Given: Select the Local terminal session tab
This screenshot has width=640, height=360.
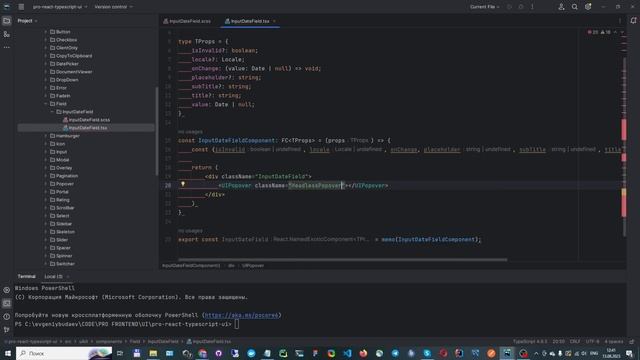Looking at the screenshot, I should [x=53, y=276].
